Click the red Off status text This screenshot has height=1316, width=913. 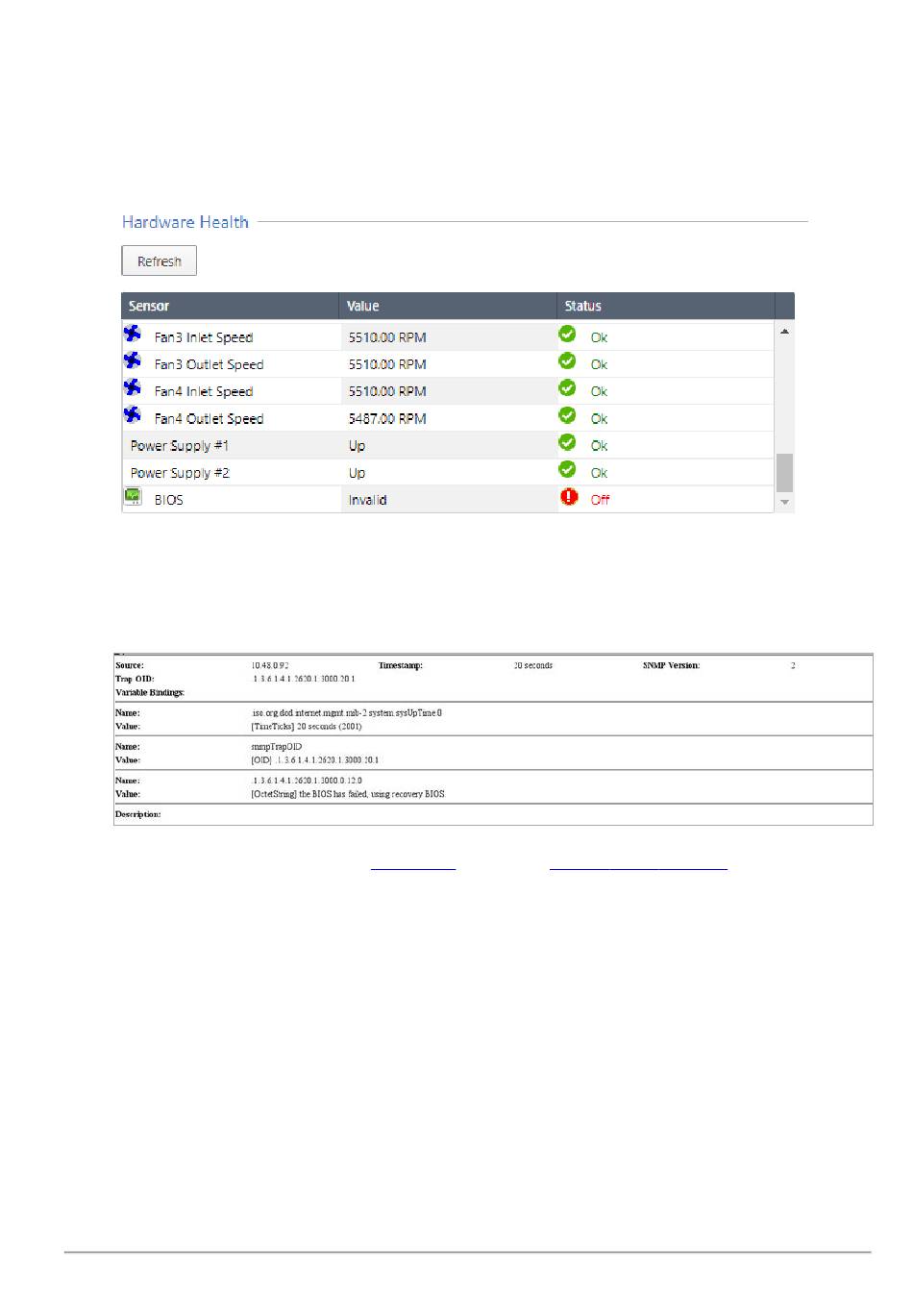(x=600, y=500)
